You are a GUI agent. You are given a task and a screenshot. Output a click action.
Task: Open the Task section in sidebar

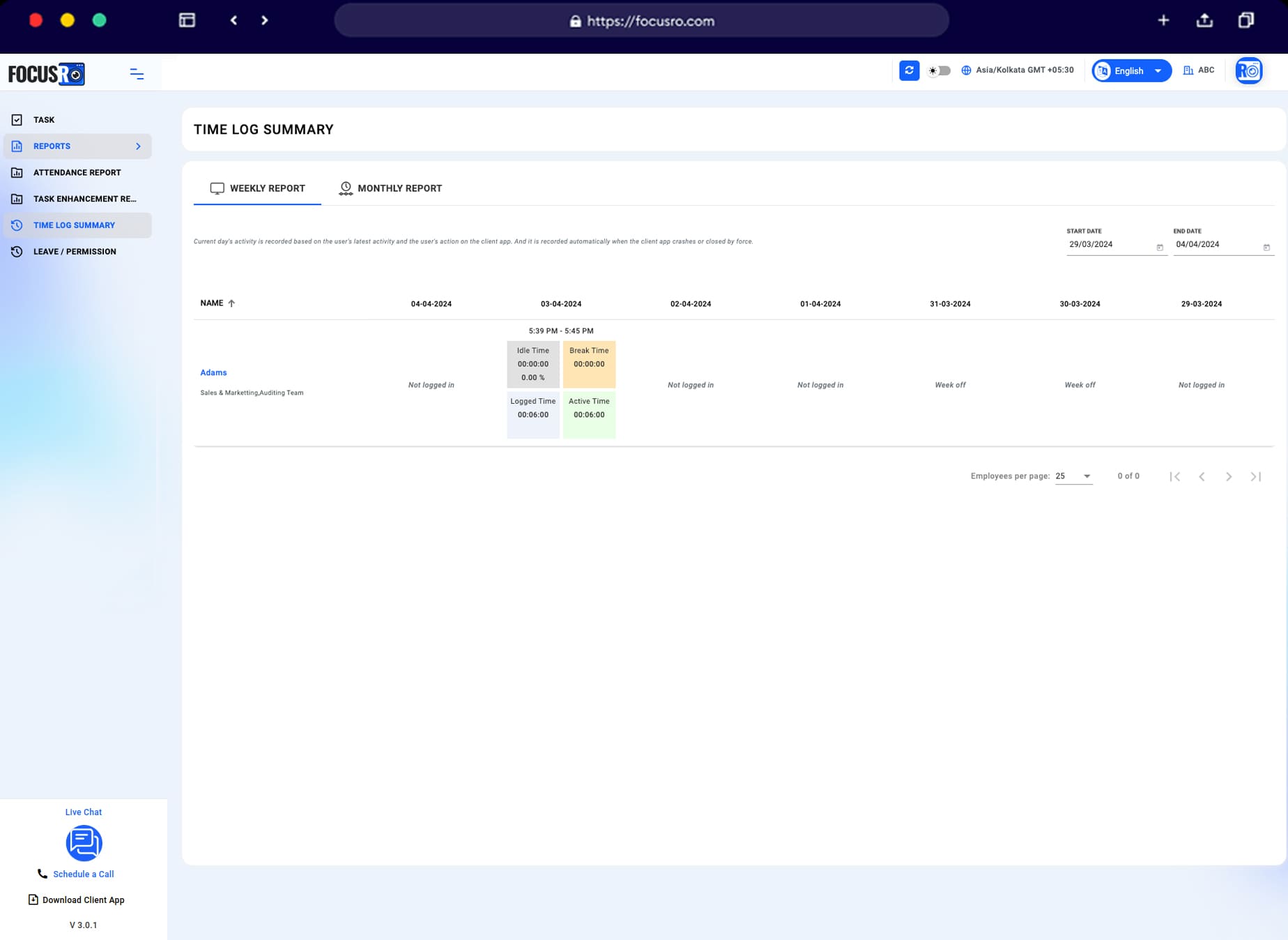(x=43, y=119)
